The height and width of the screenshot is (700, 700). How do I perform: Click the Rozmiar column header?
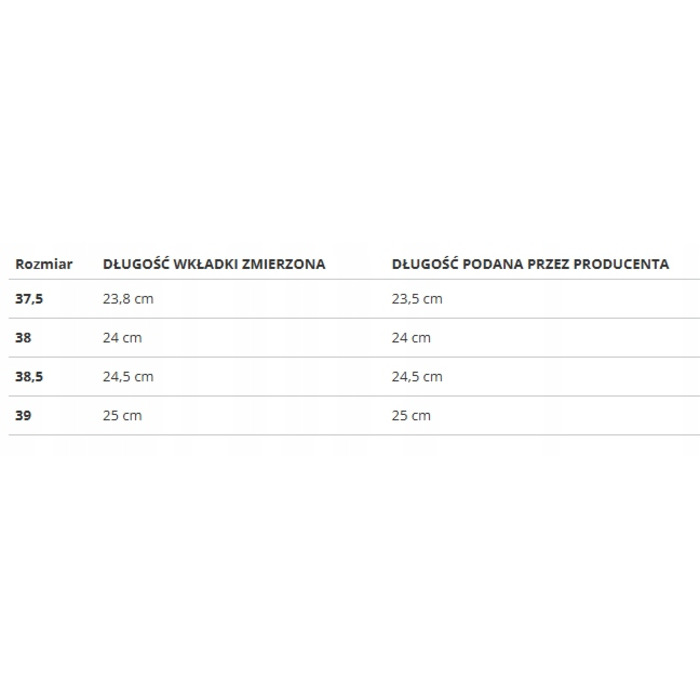44,264
